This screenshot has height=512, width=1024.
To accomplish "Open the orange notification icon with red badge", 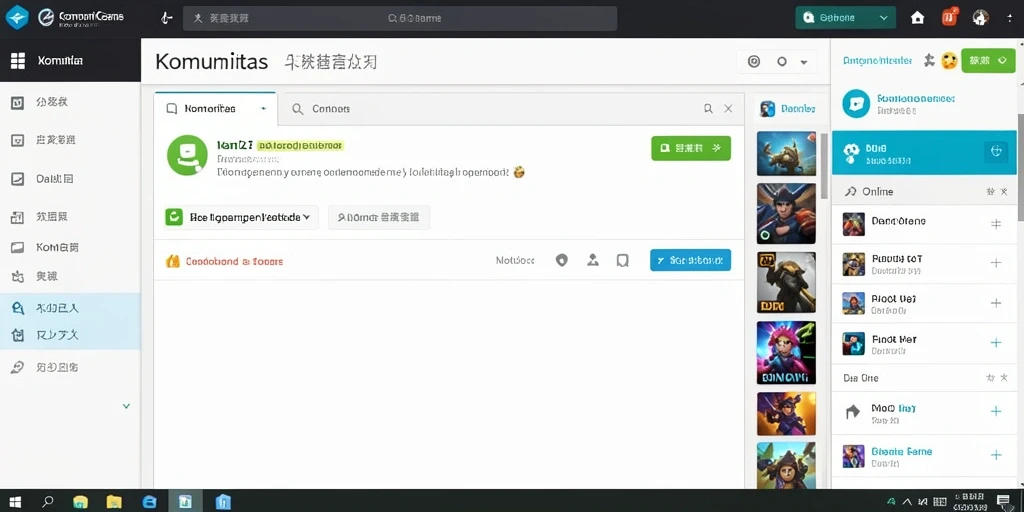I will pos(949,18).
